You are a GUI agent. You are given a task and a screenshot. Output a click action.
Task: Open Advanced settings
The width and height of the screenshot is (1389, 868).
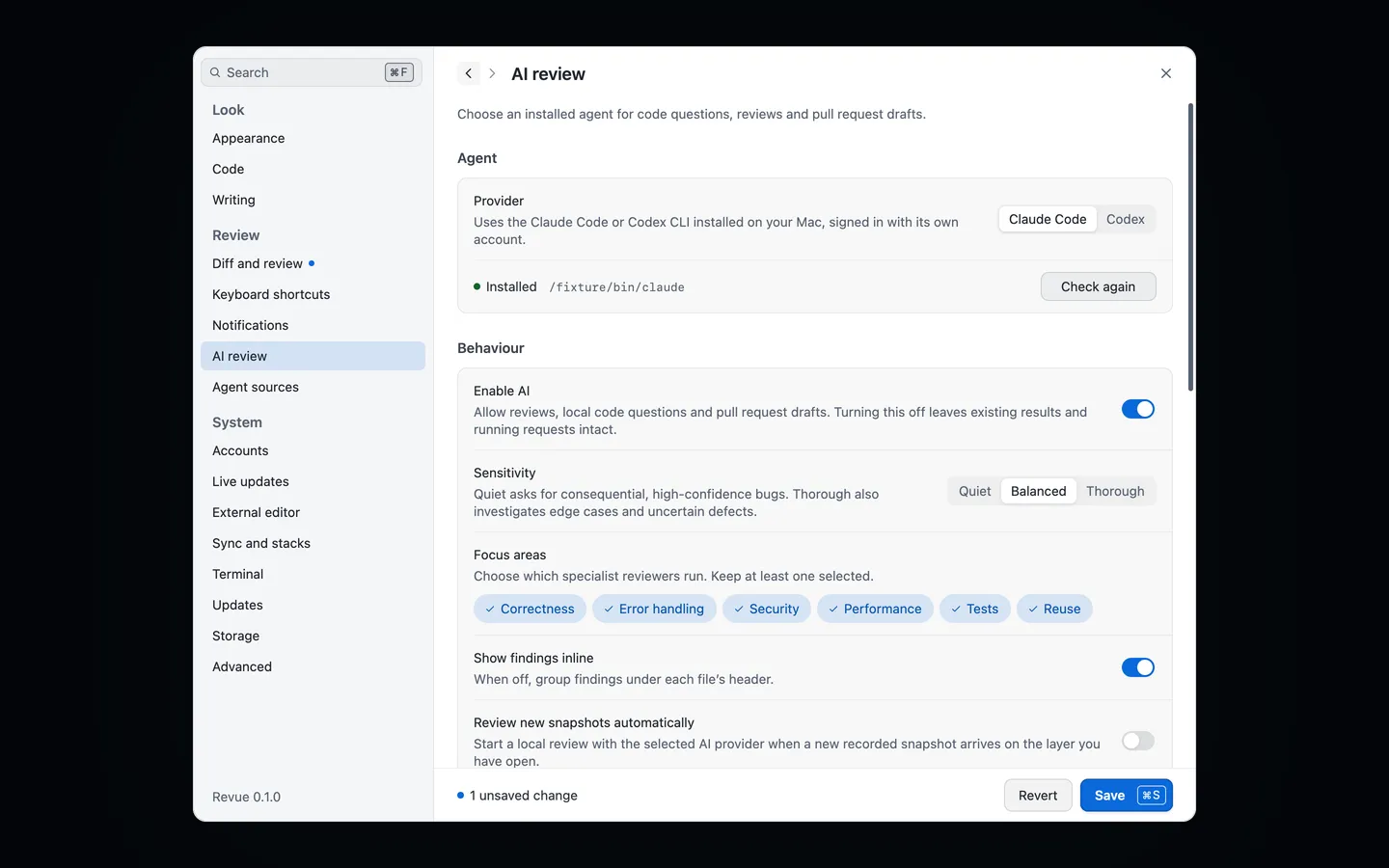coord(313,666)
